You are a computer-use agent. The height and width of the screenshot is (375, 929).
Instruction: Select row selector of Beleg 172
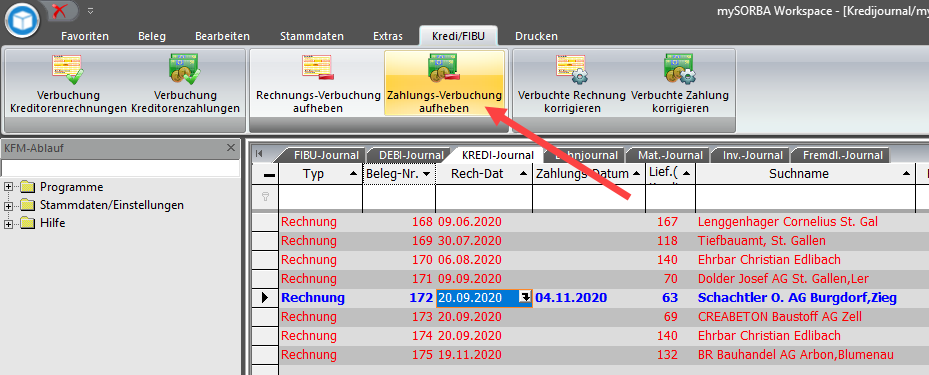pos(265,297)
